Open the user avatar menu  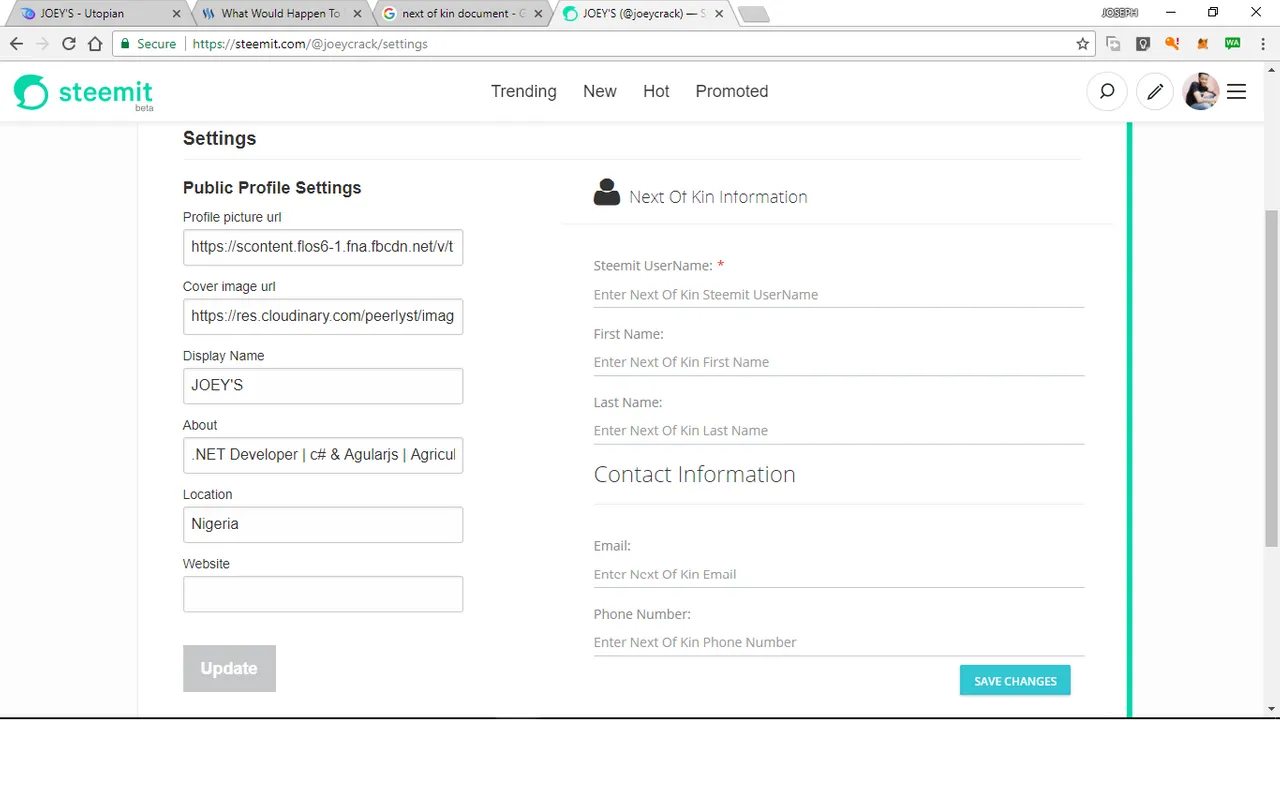coord(1200,91)
